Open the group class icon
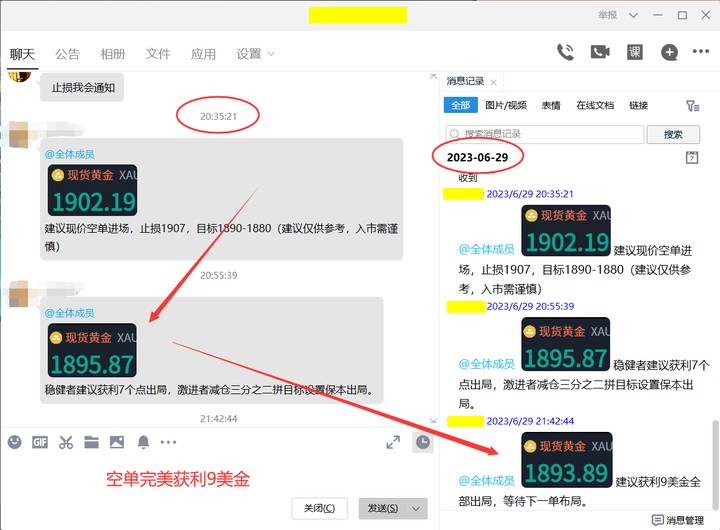The height and width of the screenshot is (530, 720). (635, 52)
